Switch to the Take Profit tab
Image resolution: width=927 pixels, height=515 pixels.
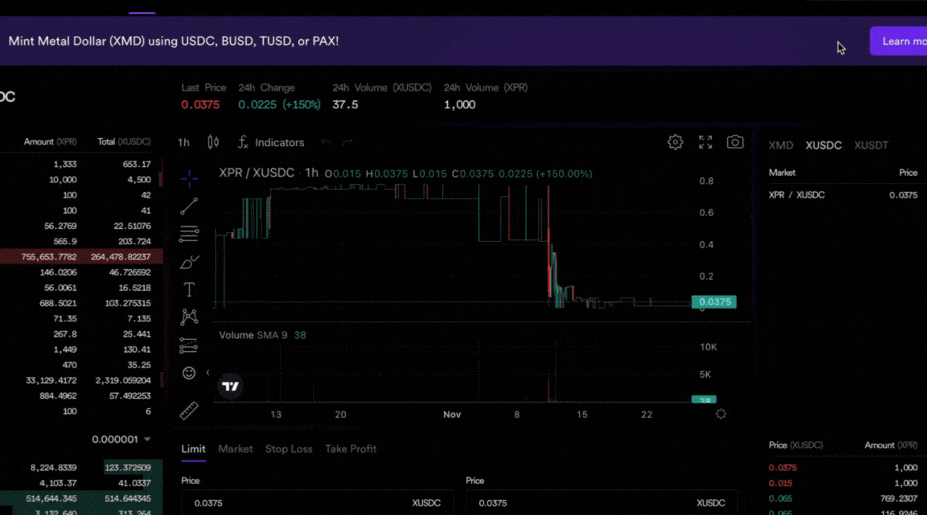pyautogui.click(x=351, y=449)
